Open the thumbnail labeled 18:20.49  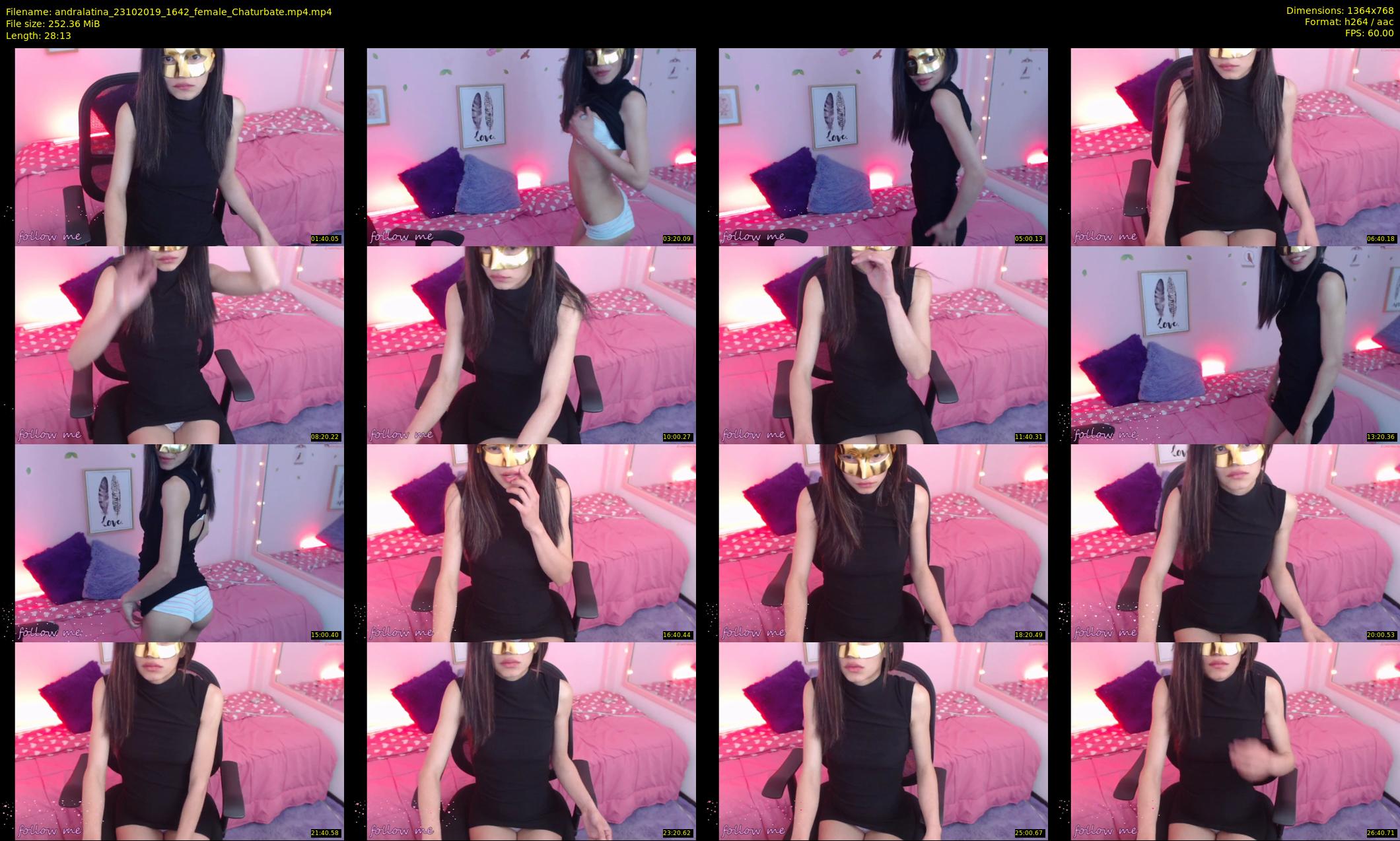883,543
